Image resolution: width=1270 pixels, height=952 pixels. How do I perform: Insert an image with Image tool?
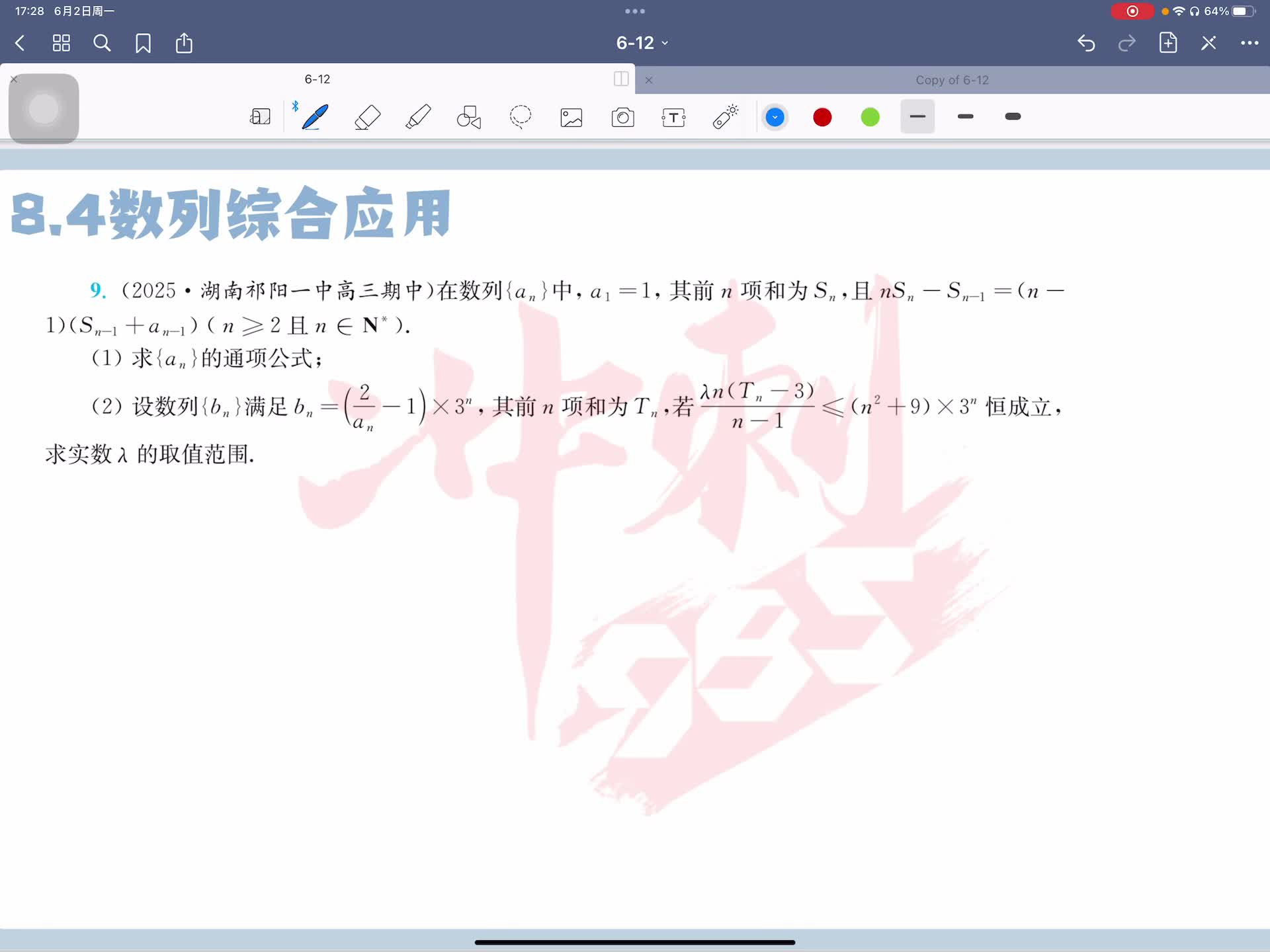pyautogui.click(x=571, y=118)
